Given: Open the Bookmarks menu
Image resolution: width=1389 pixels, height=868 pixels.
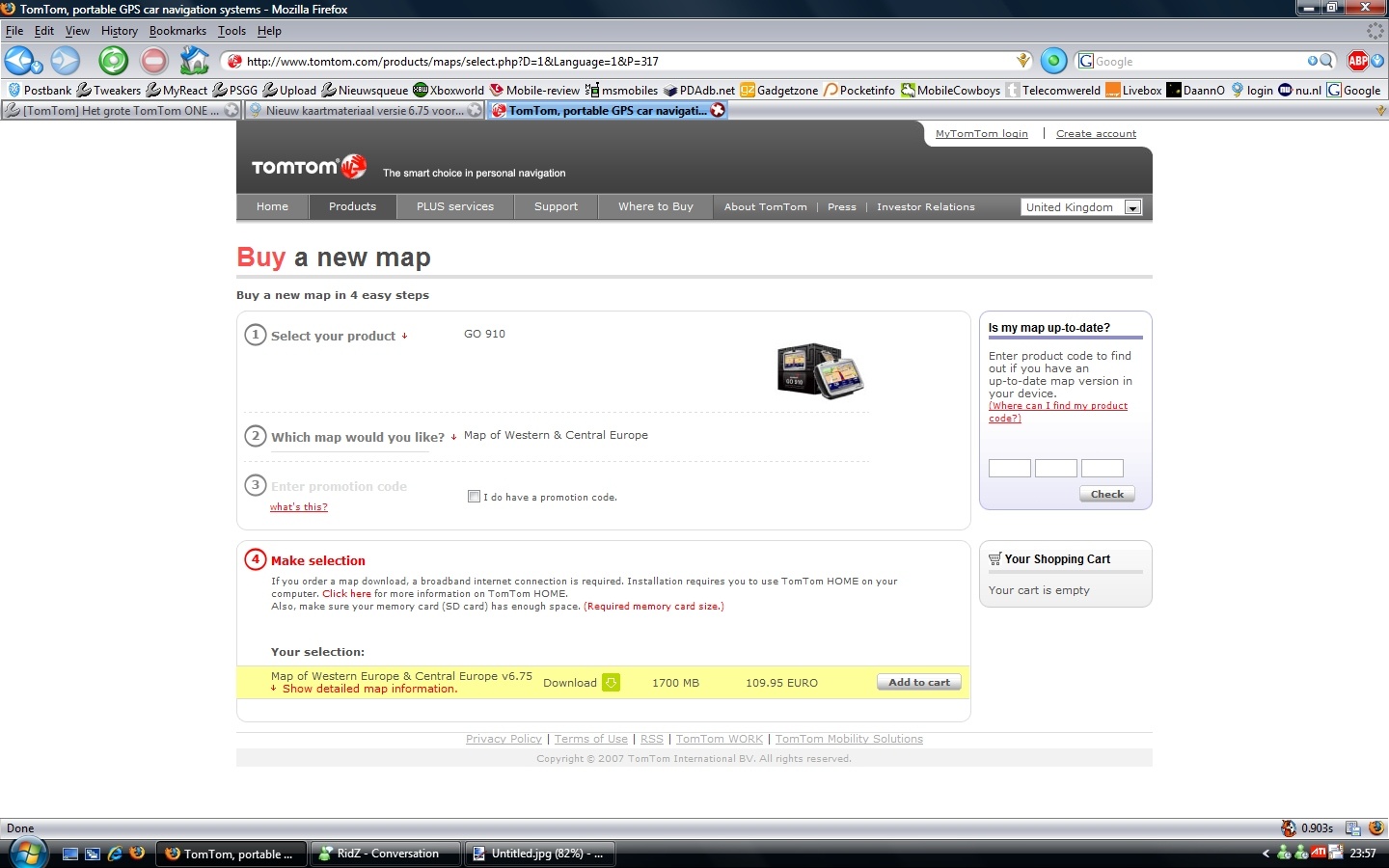Looking at the screenshot, I should point(177,31).
